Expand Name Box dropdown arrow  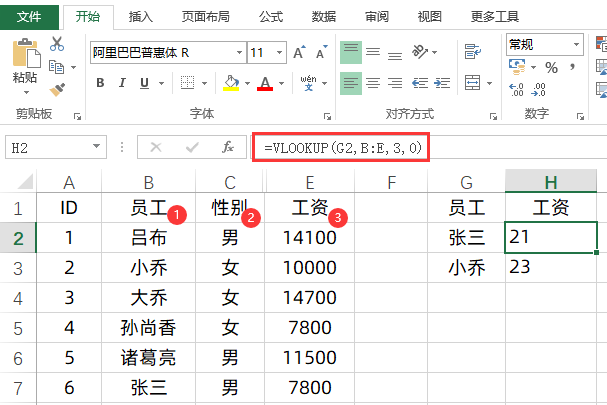(96, 147)
